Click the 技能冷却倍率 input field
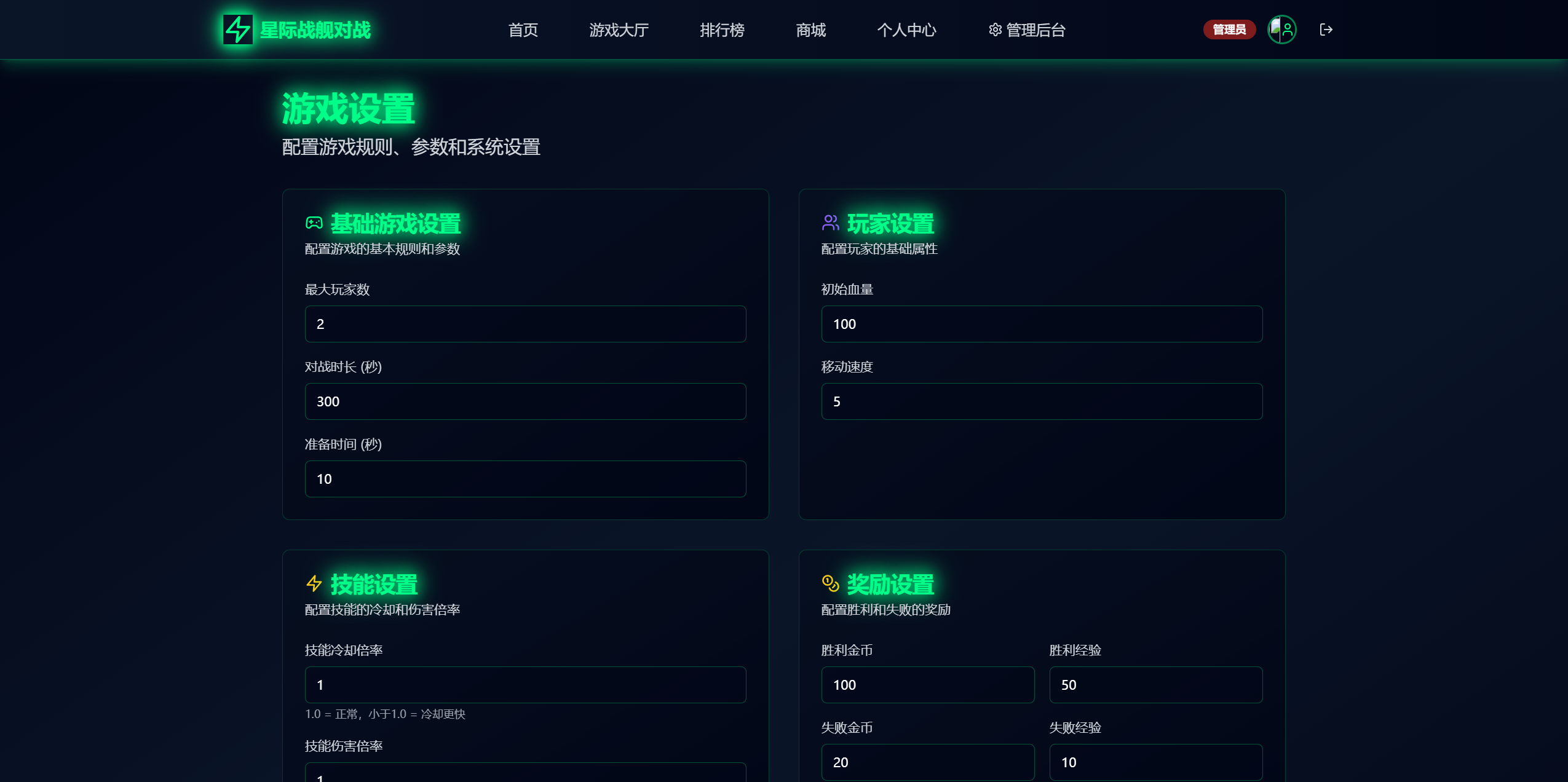The image size is (1568, 782). pyautogui.click(x=525, y=685)
